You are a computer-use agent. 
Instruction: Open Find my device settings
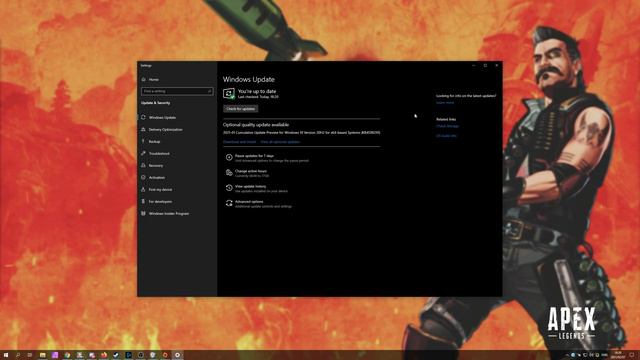click(x=160, y=190)
